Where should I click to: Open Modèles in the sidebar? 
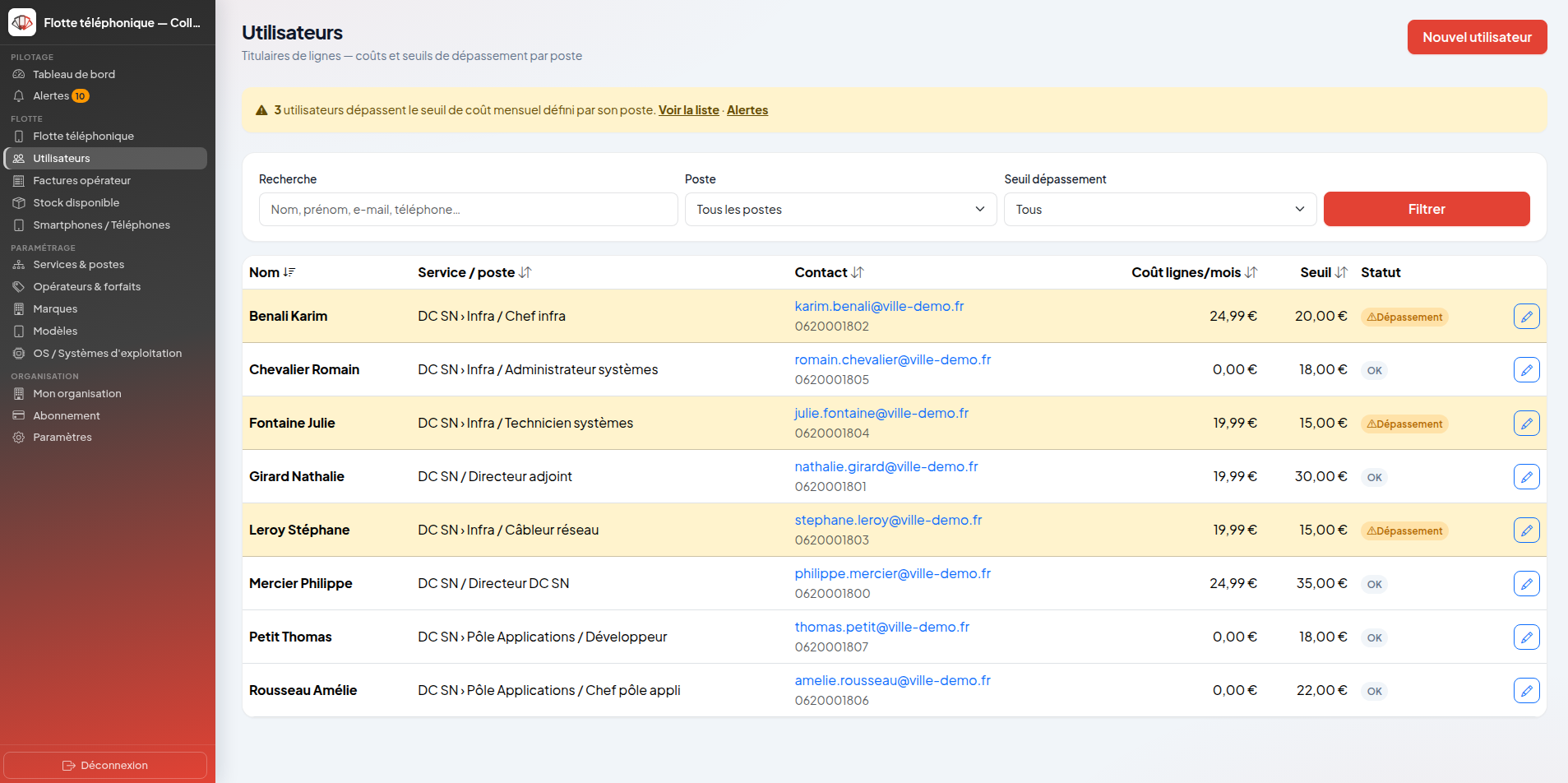(x=105, y=331)
